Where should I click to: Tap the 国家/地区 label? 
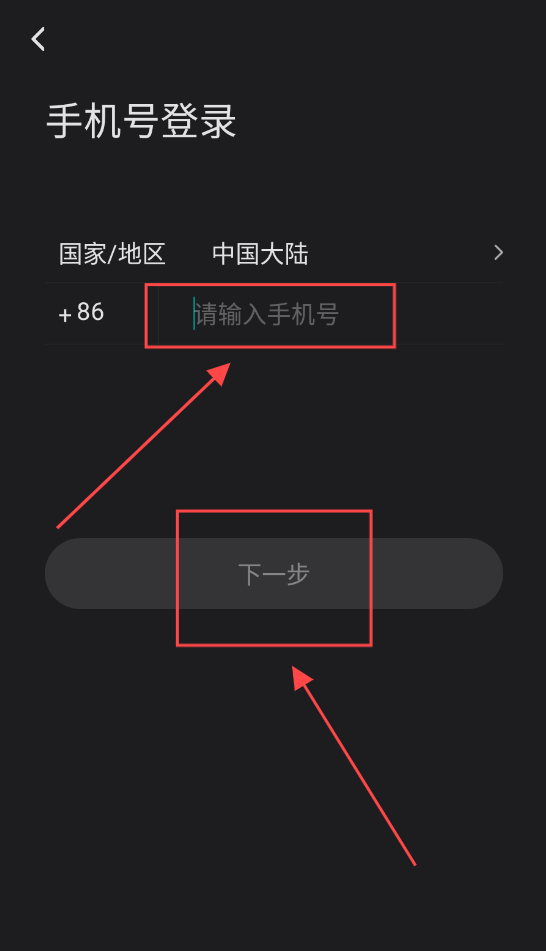pyautogui.click(x=112, y=254)
